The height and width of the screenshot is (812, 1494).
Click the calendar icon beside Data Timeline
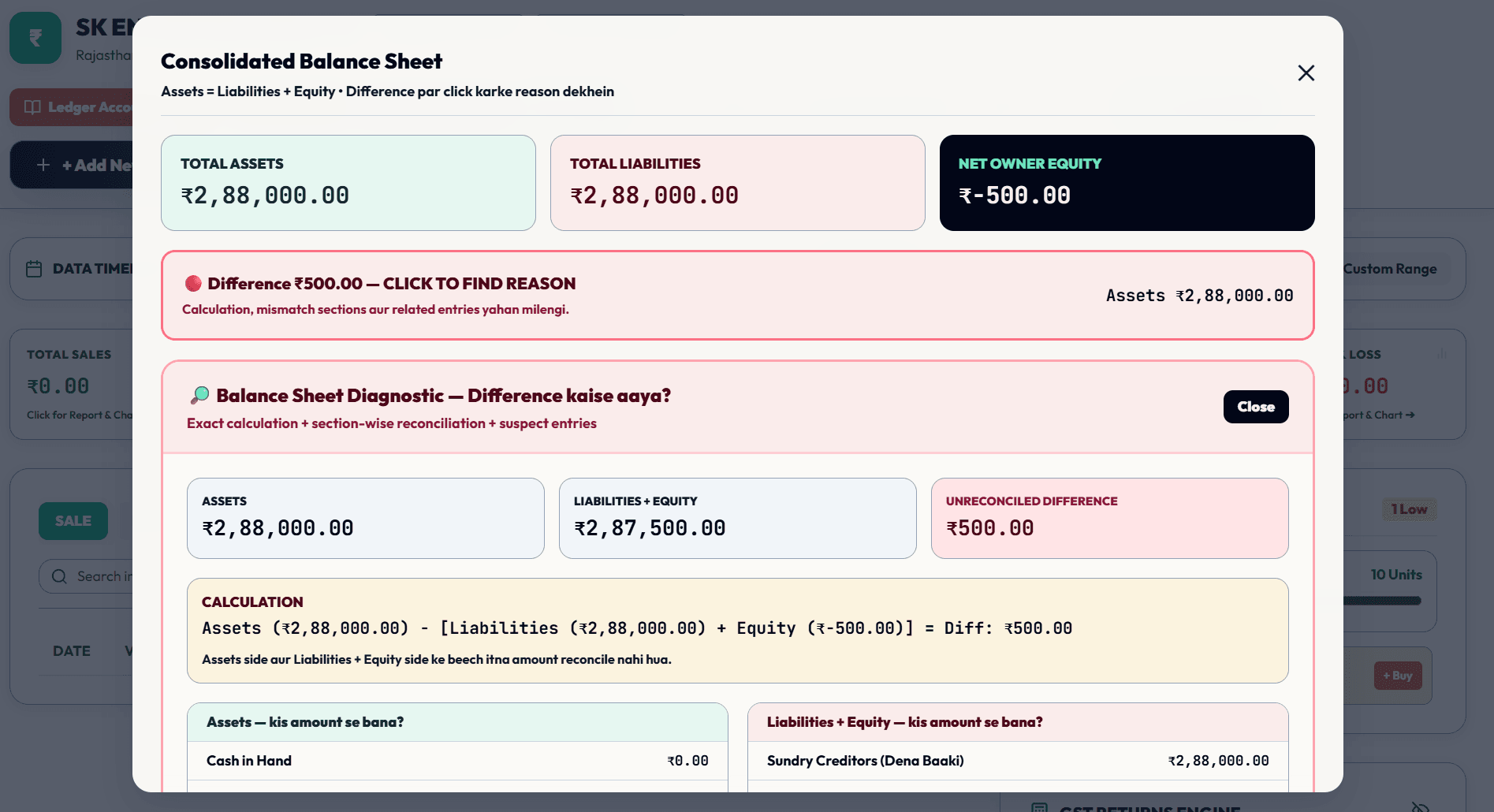coord(34,269)
